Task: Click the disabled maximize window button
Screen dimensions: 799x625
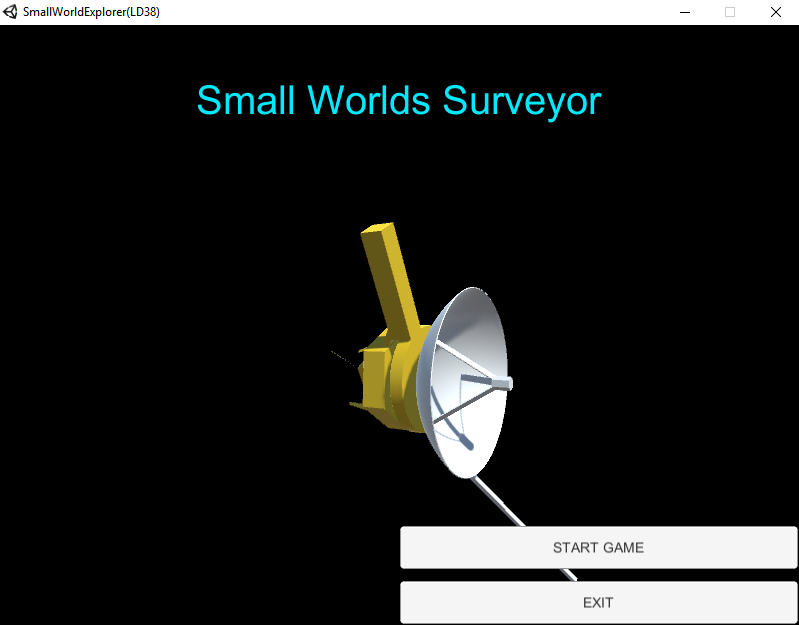Action: coord(730,12)
